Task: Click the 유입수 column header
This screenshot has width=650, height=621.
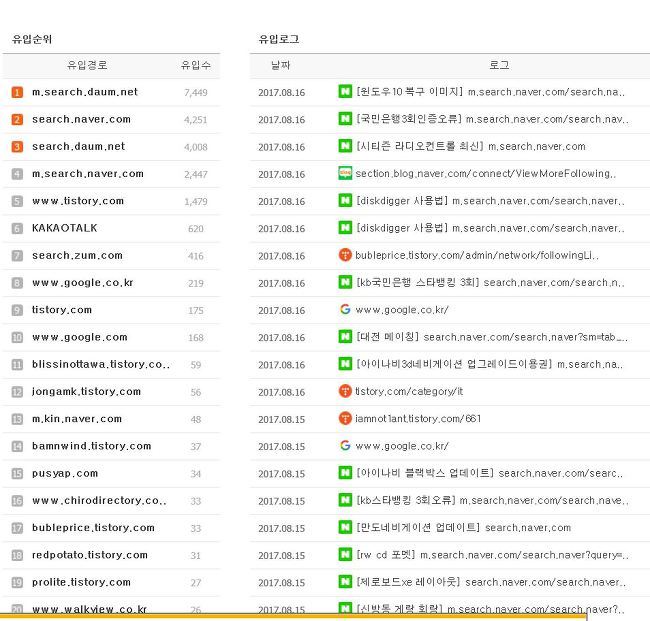Action: pos(196,65)
